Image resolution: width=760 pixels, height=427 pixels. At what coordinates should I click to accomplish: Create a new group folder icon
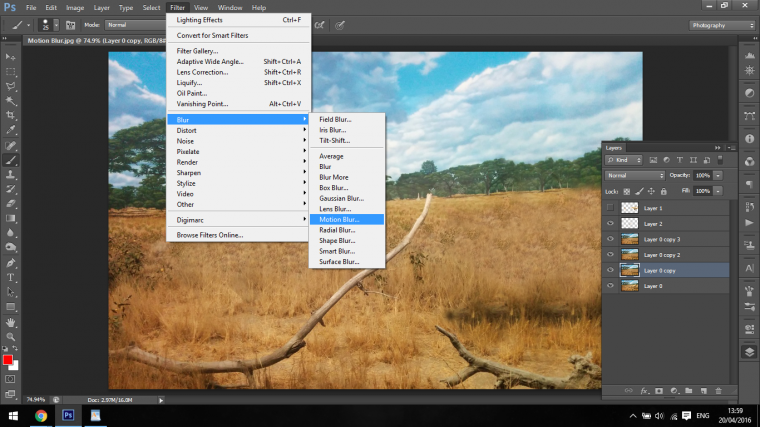pyautogui.click(x=688, y=391)
